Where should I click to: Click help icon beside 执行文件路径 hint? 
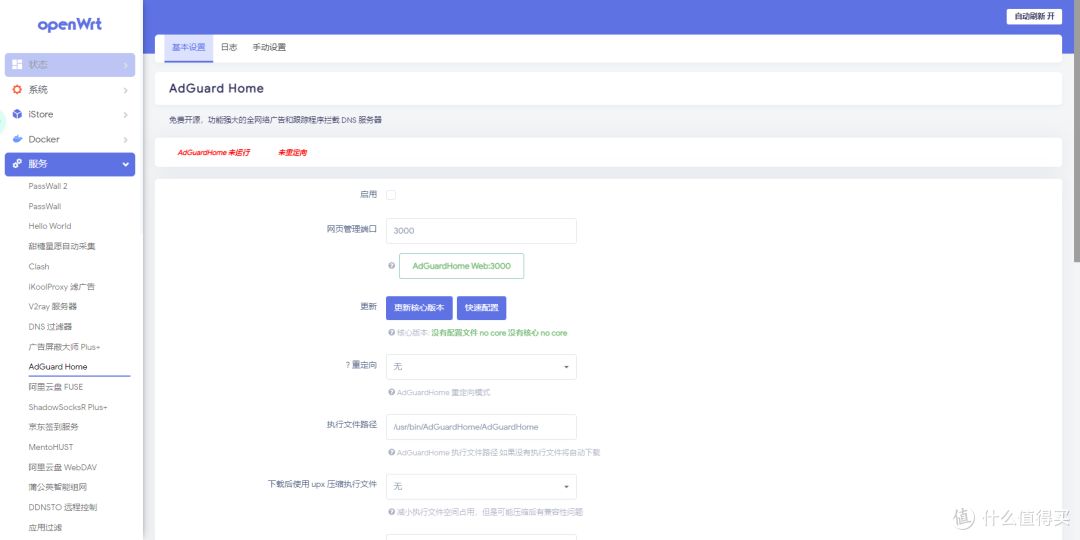coord(391,453)
